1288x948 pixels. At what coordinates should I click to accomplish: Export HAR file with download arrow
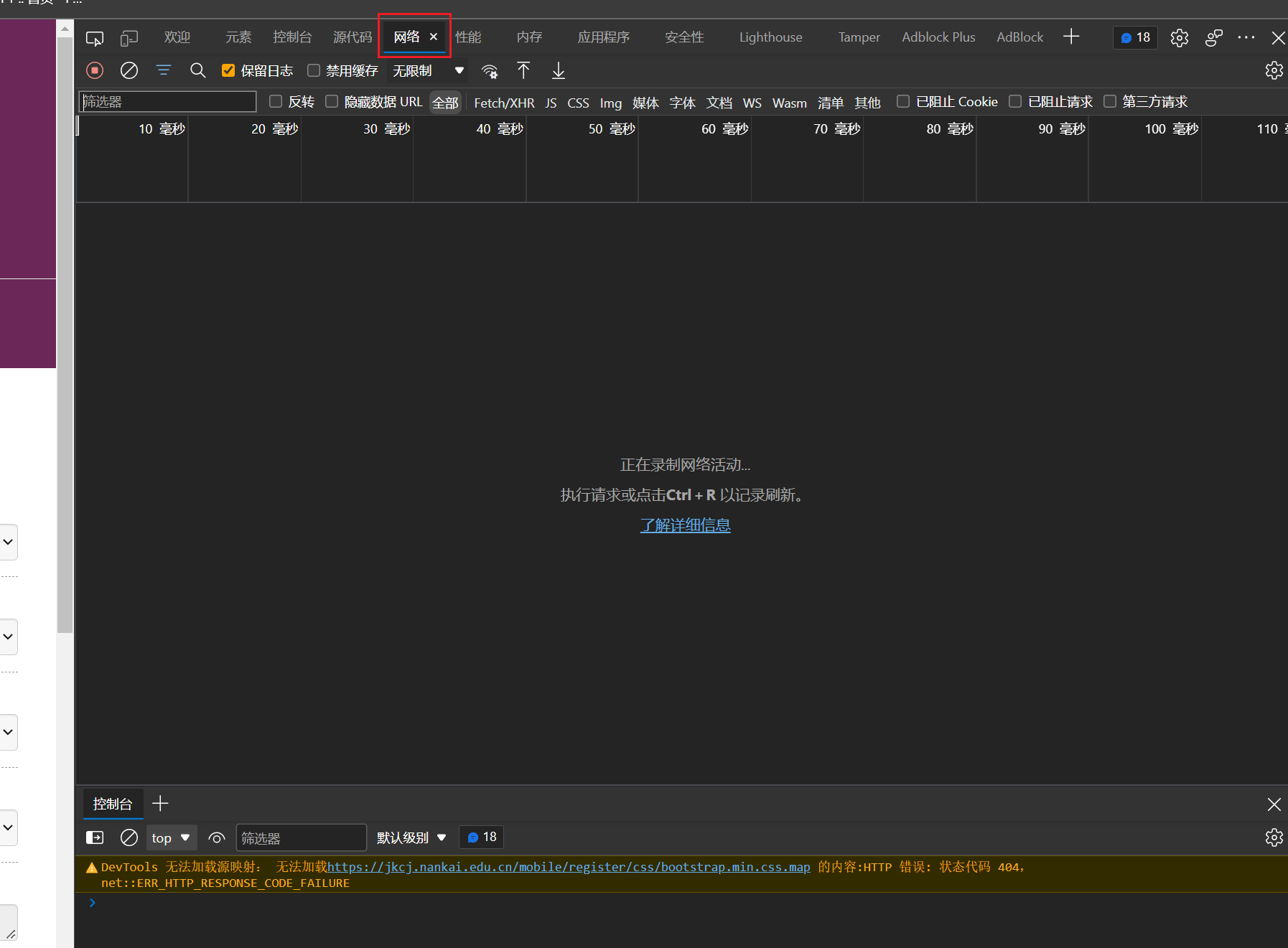(x=559, y=70)
